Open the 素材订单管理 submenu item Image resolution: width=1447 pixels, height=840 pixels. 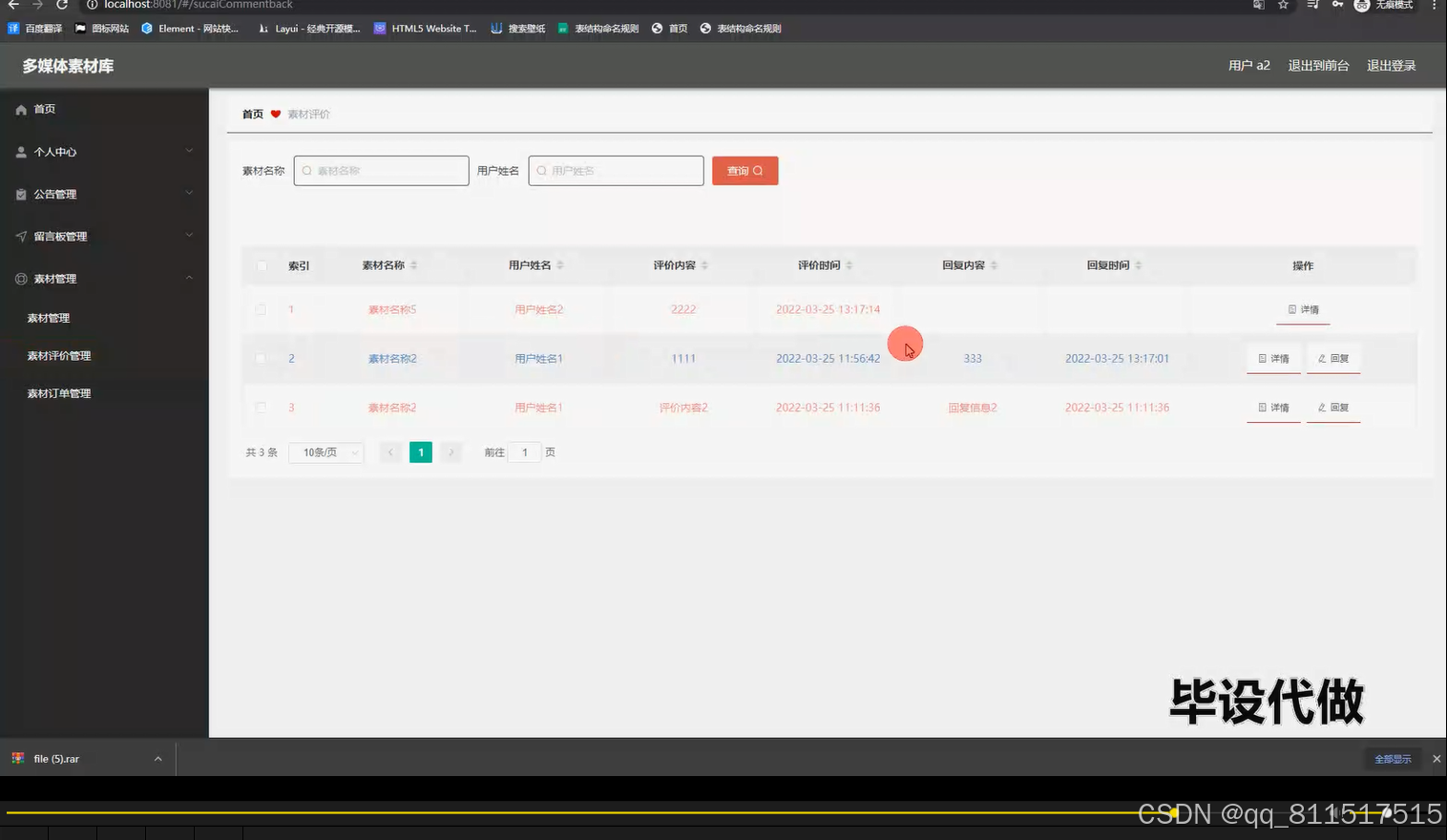59,393
